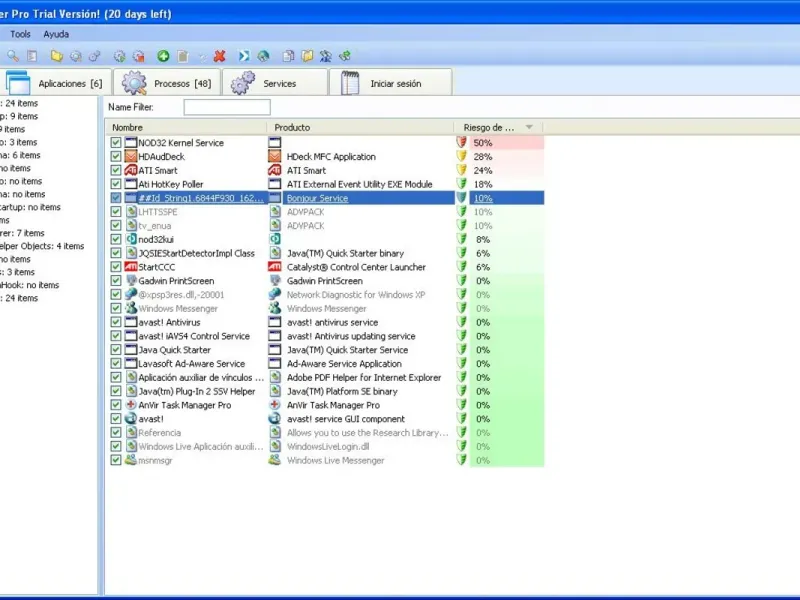The width and height of the screenshot is (800, 600).
Task: Select 'JQSIEStartDetectorImpl Class' in the list
Action: [196, 253]
